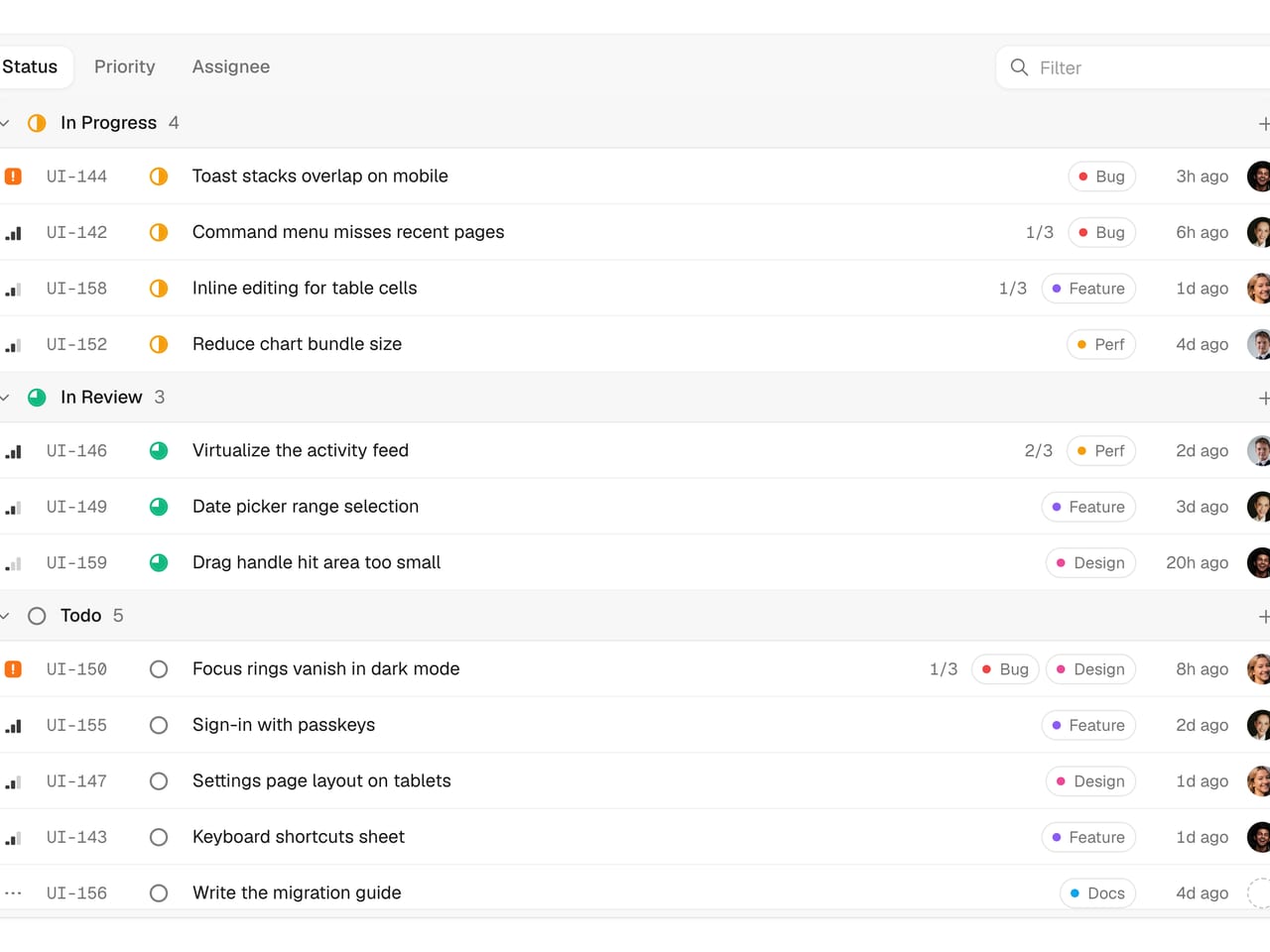Click the priority bars icon for UI-158
1270x952 pixels.
(x=13, y=289)
